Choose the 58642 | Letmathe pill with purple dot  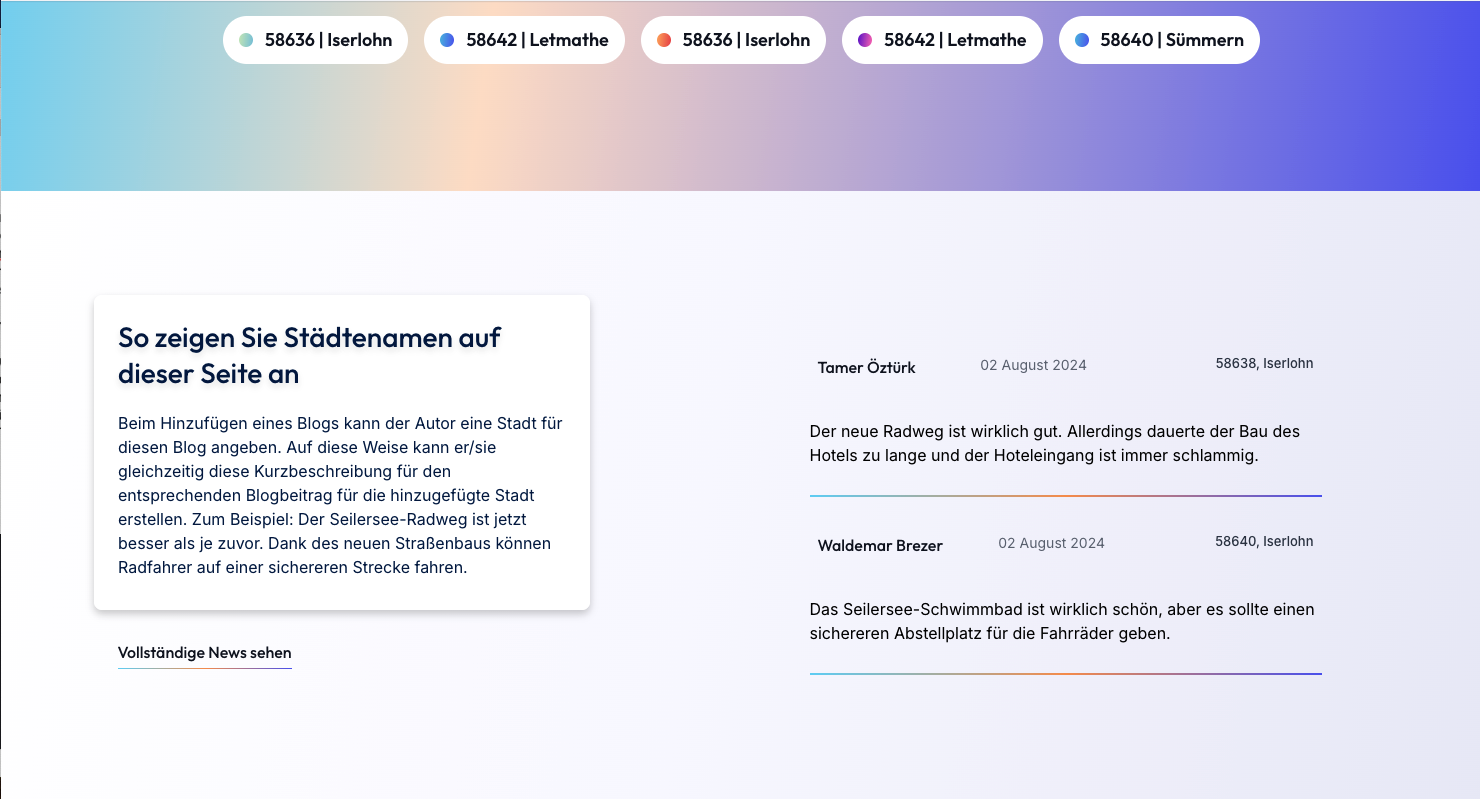point(942,40)
